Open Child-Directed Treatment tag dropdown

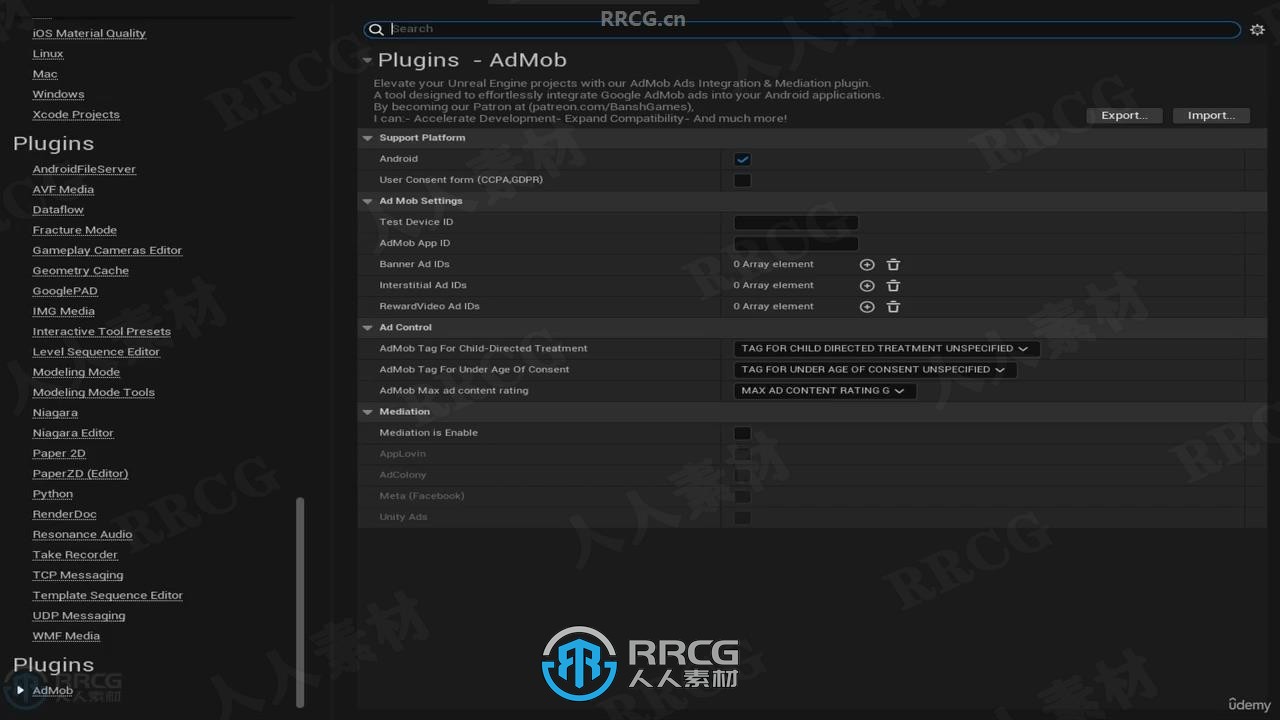(x=886, y=349)
